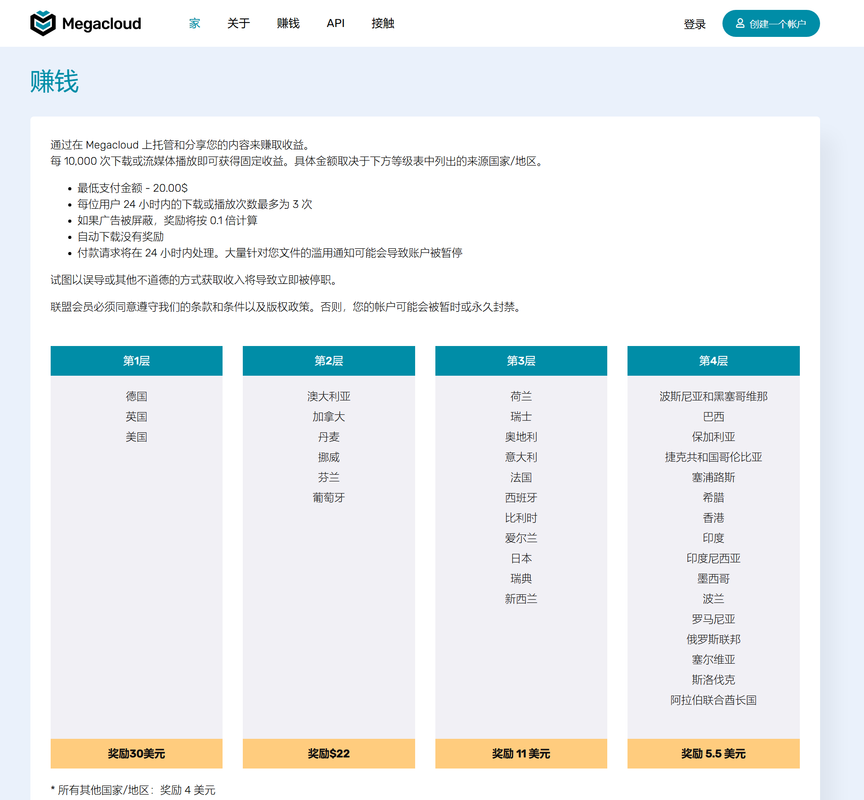The width and height of the screenshot is (864, 800).
Task: Click 波斯尼亚和黑塞哥维那 in tier 4
Action: (x=714, y=396)
